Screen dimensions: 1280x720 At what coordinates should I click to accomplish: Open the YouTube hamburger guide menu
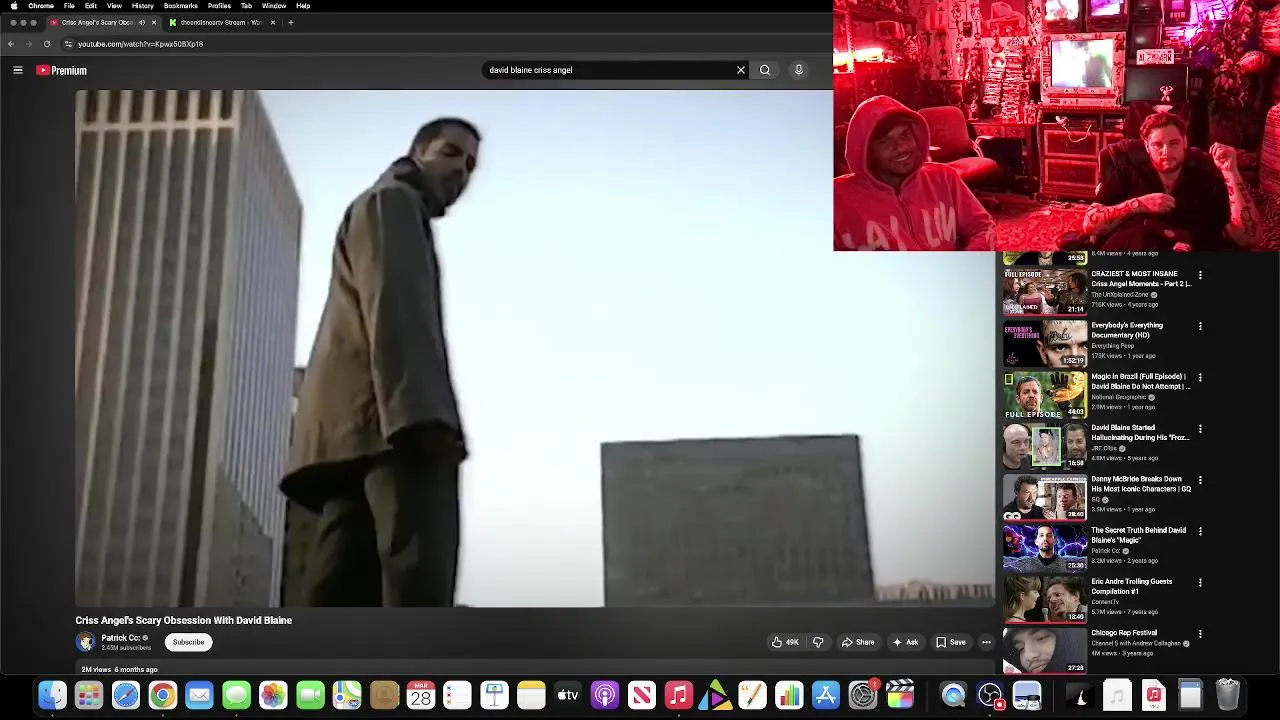click(x=17, y=70)
